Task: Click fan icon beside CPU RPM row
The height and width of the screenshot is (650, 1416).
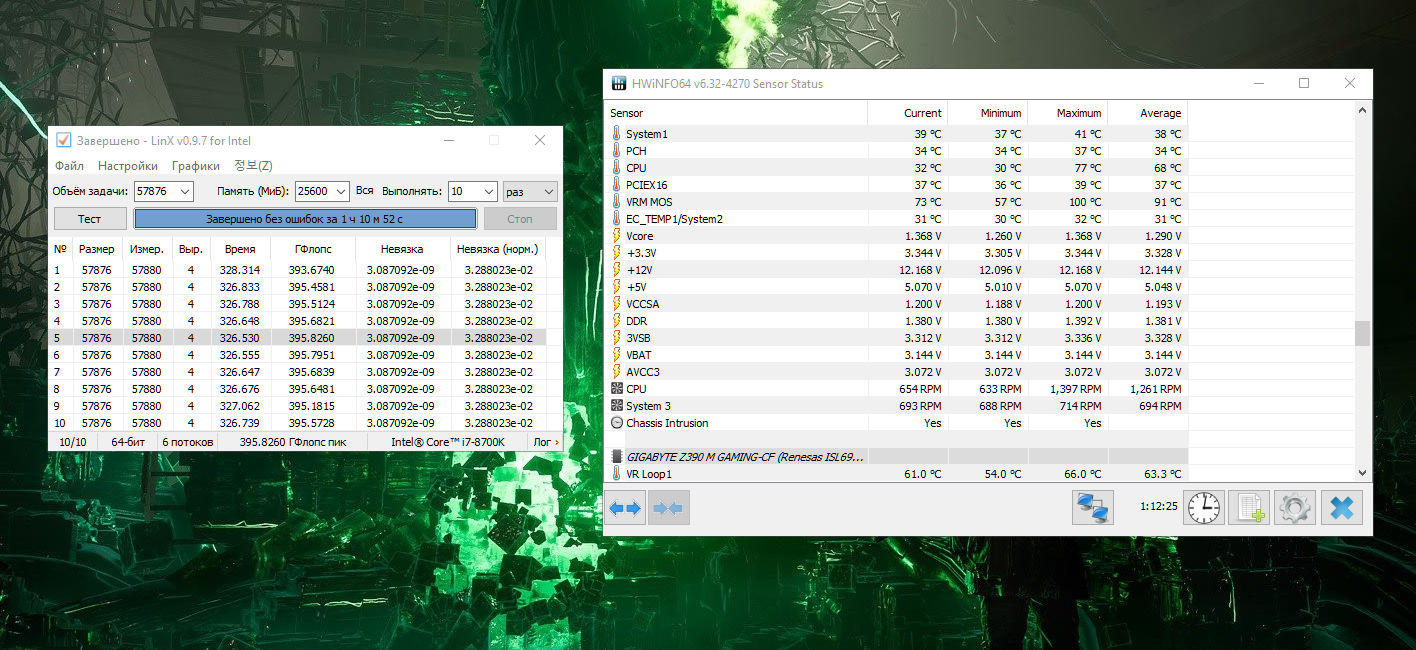Action: (x=616, y=389)
